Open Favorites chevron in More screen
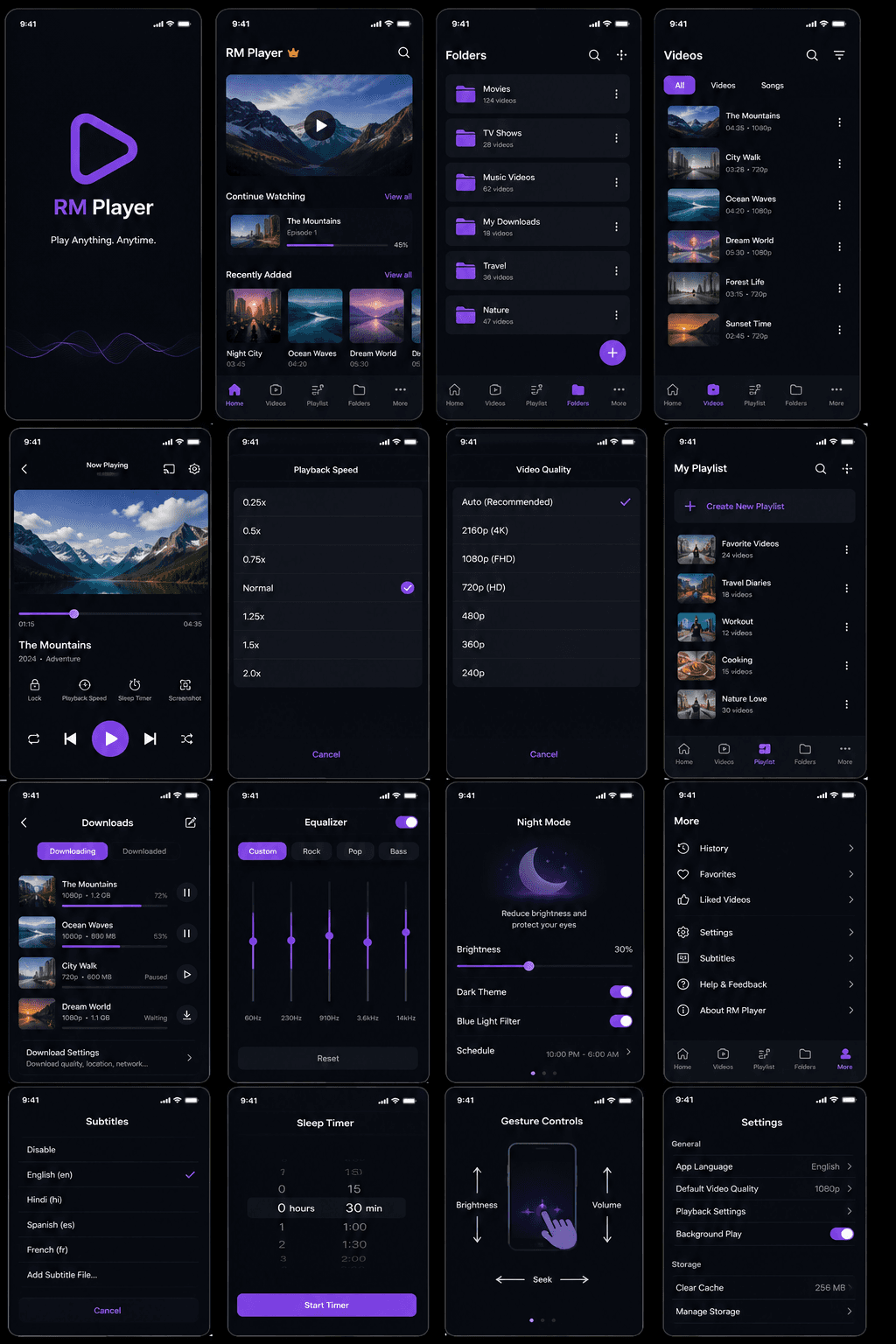896x1344 pixels. click(850, 874)
